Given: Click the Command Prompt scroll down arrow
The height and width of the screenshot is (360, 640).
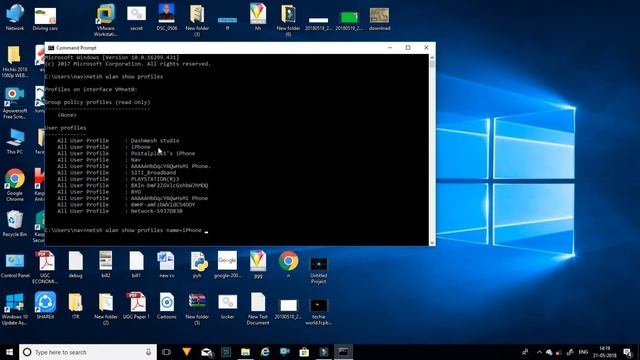Looking at the screenshot, I should coord(432,242).
